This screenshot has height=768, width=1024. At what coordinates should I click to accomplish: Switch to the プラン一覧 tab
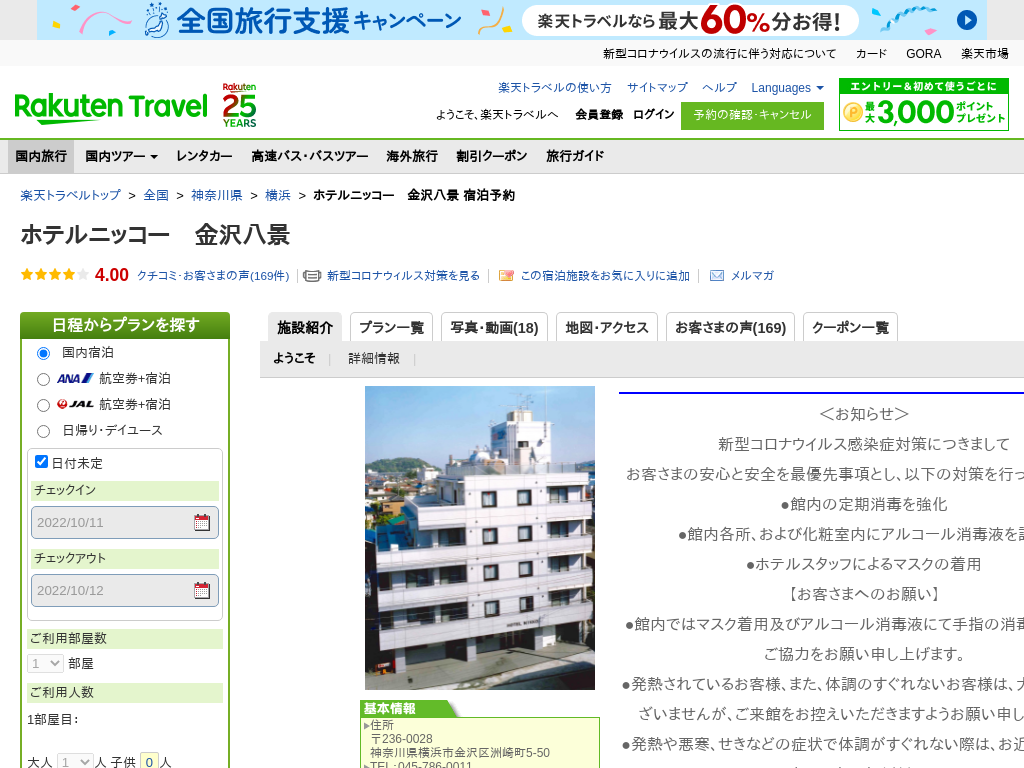[x=391, y=327]
